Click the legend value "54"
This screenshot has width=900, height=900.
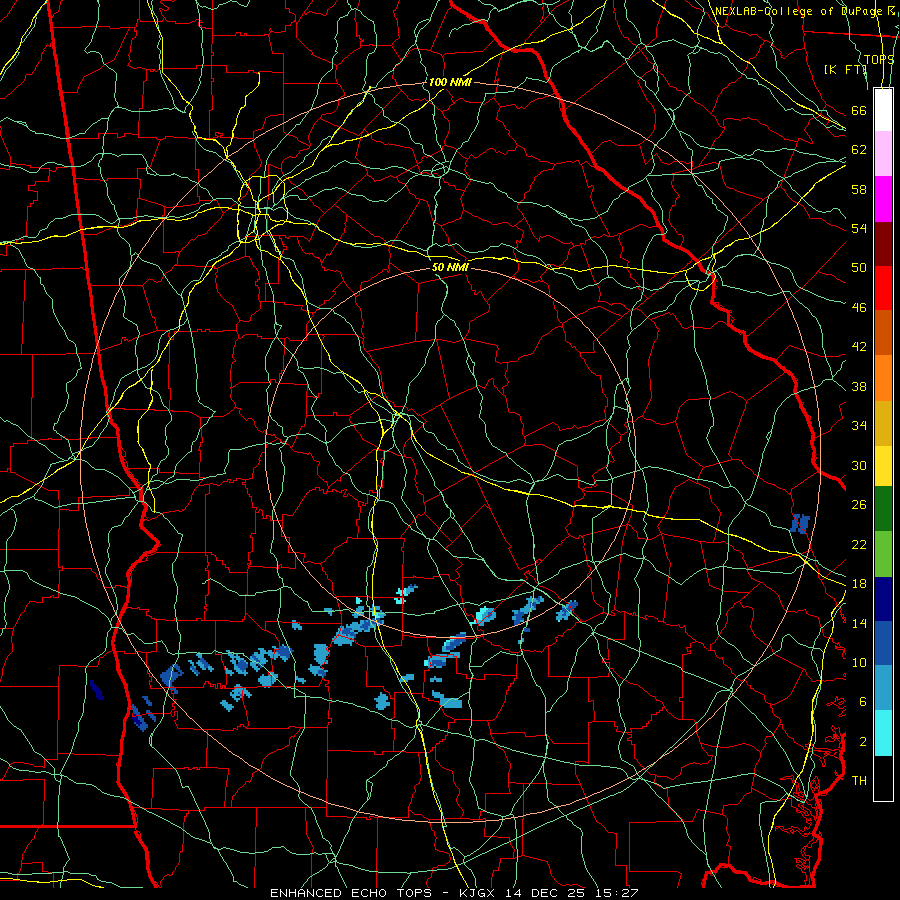[x=859, y=228]
